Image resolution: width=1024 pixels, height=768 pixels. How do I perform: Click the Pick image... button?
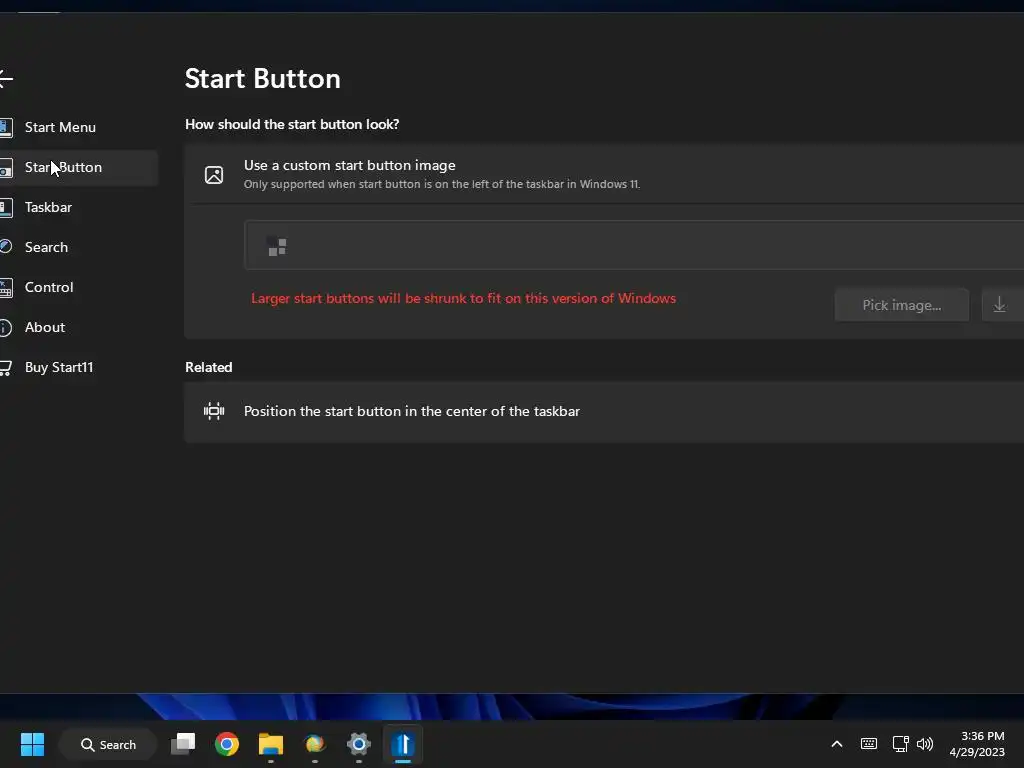[901, 305]
